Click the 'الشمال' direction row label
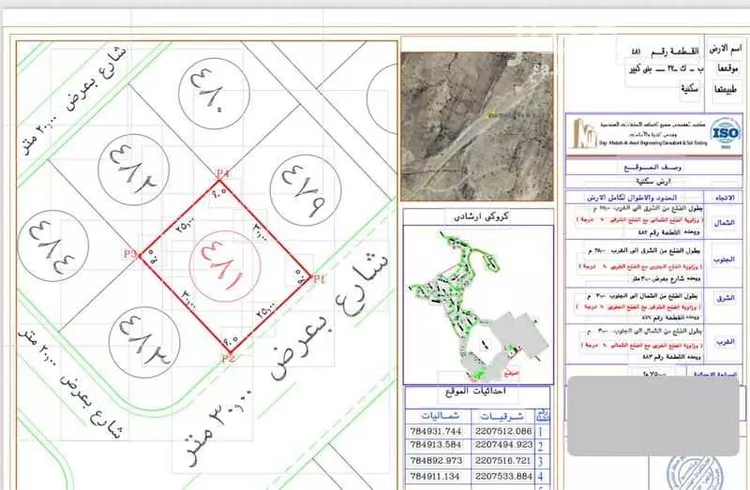 pos(723,223)
